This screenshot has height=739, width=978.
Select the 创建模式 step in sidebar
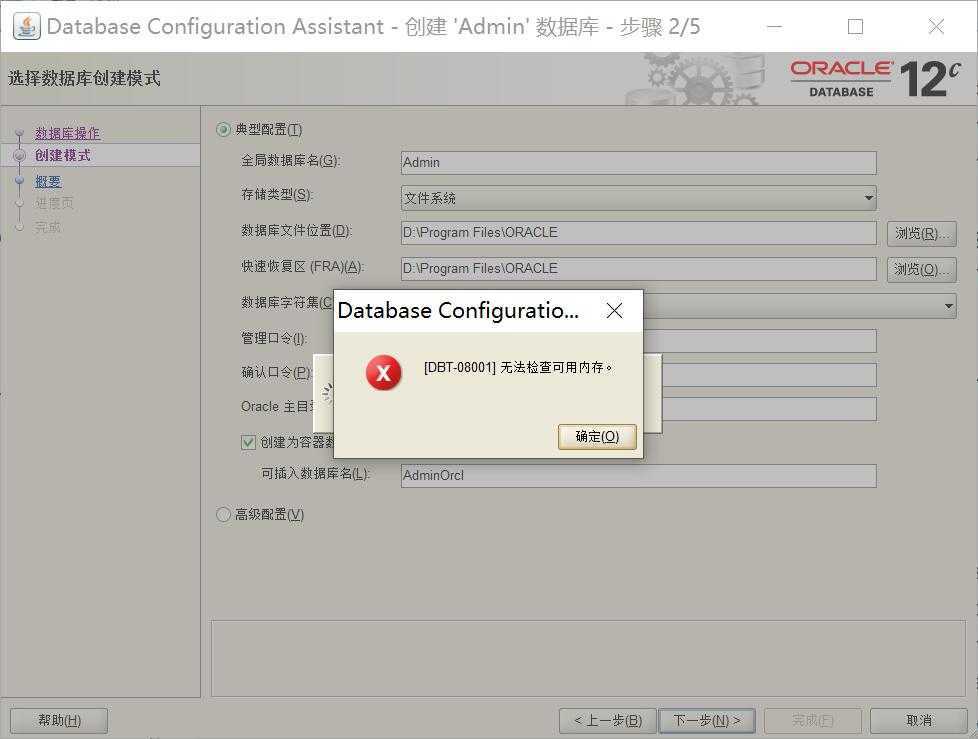click(x=62, y=155)
